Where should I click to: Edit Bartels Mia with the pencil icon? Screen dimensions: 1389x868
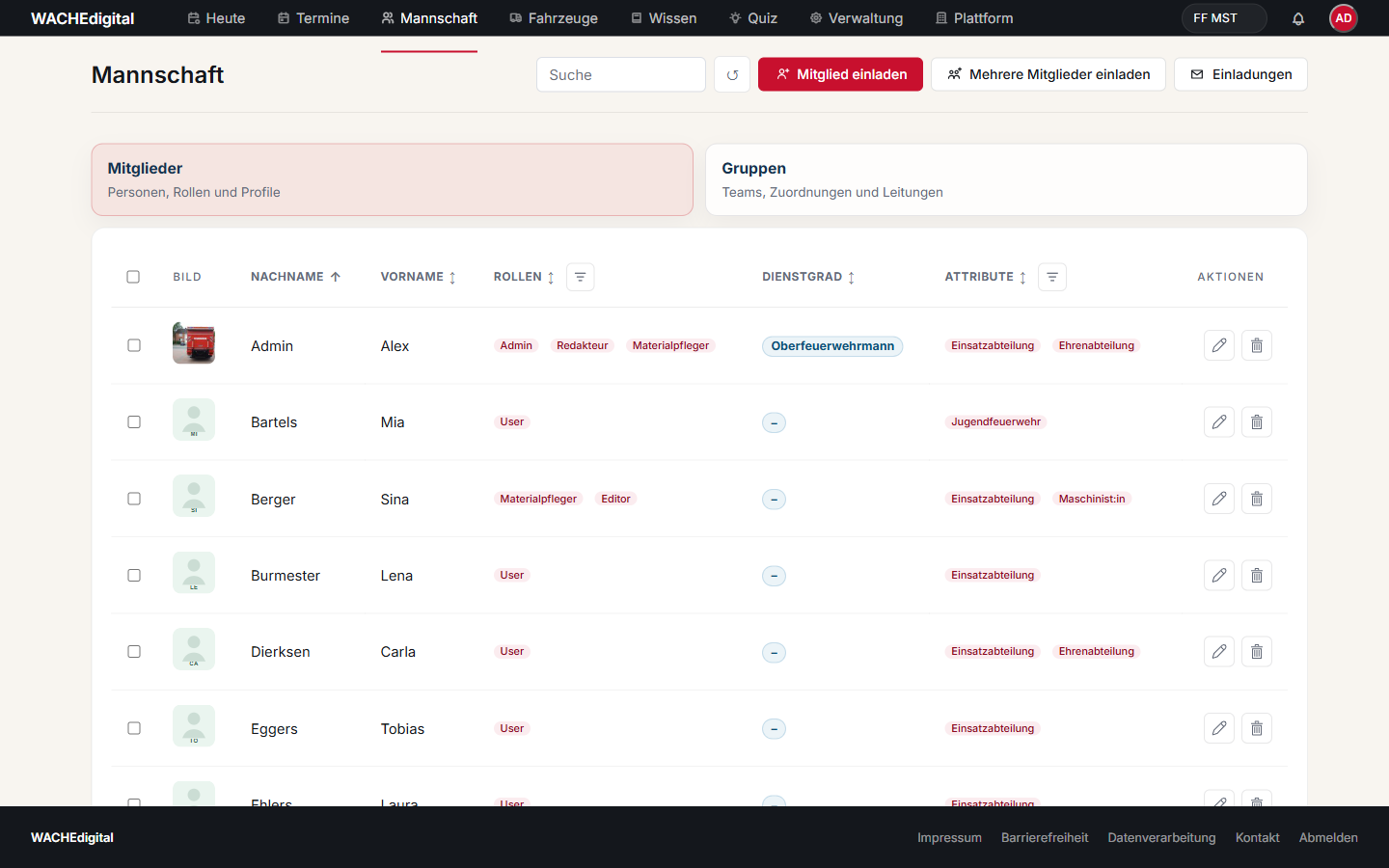(x=1219, y=421)
